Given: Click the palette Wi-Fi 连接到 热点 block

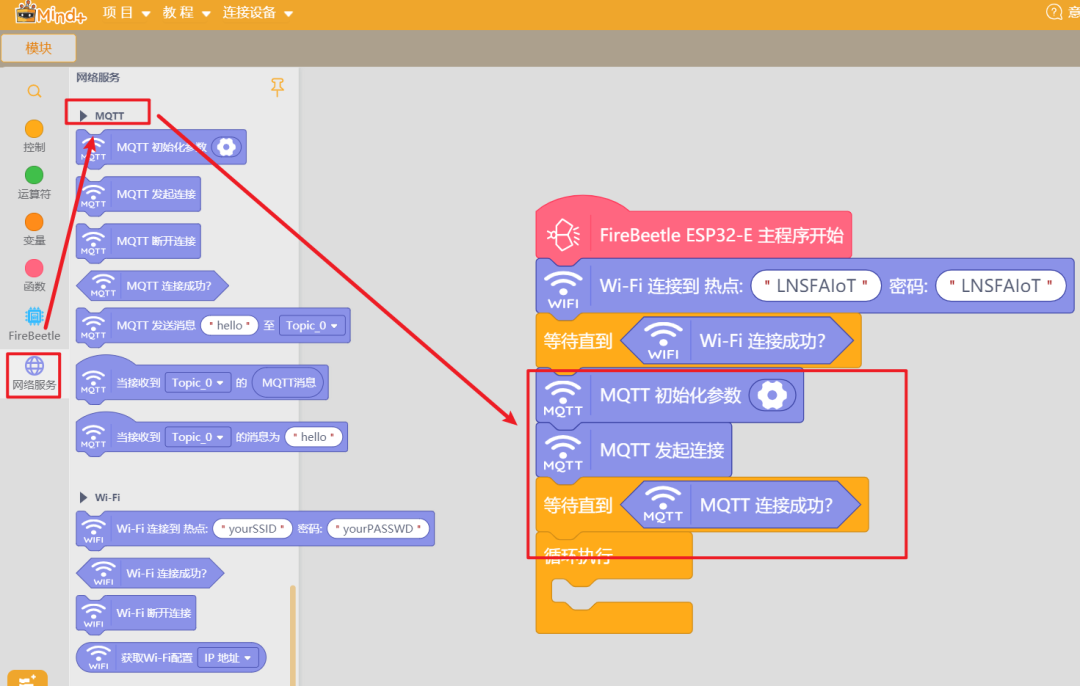Looking at the screenshot, I should (x=255, y=530).
